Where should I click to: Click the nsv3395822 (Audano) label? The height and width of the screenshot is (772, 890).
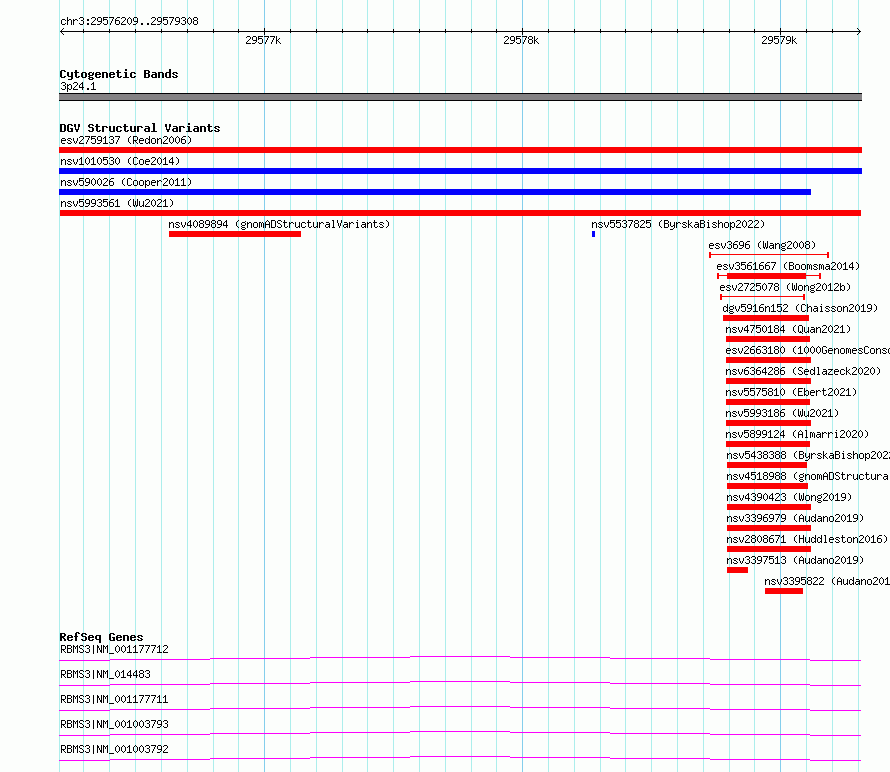click(827, 581)
